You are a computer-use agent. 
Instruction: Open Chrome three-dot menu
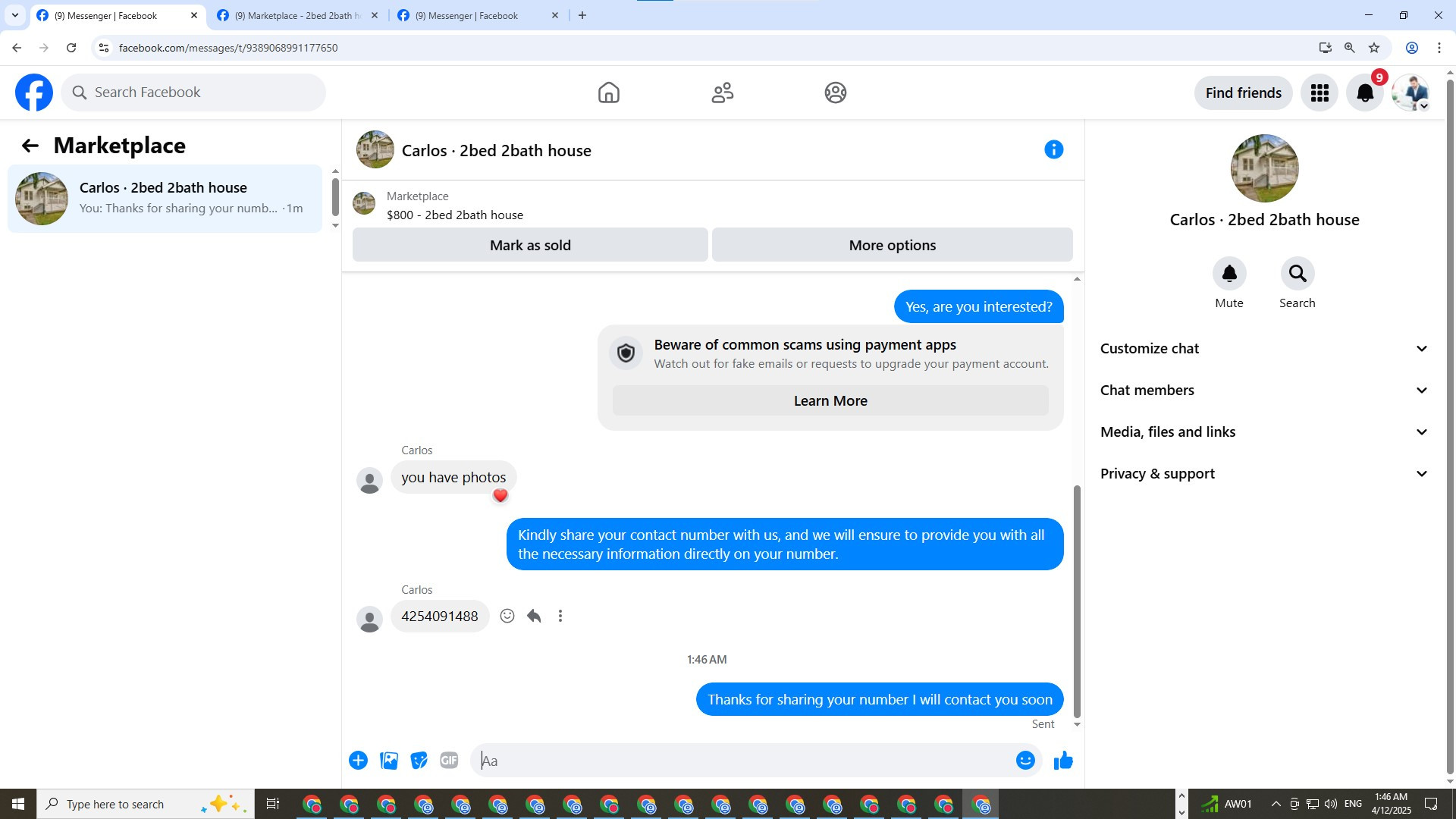click(1439, 48)
